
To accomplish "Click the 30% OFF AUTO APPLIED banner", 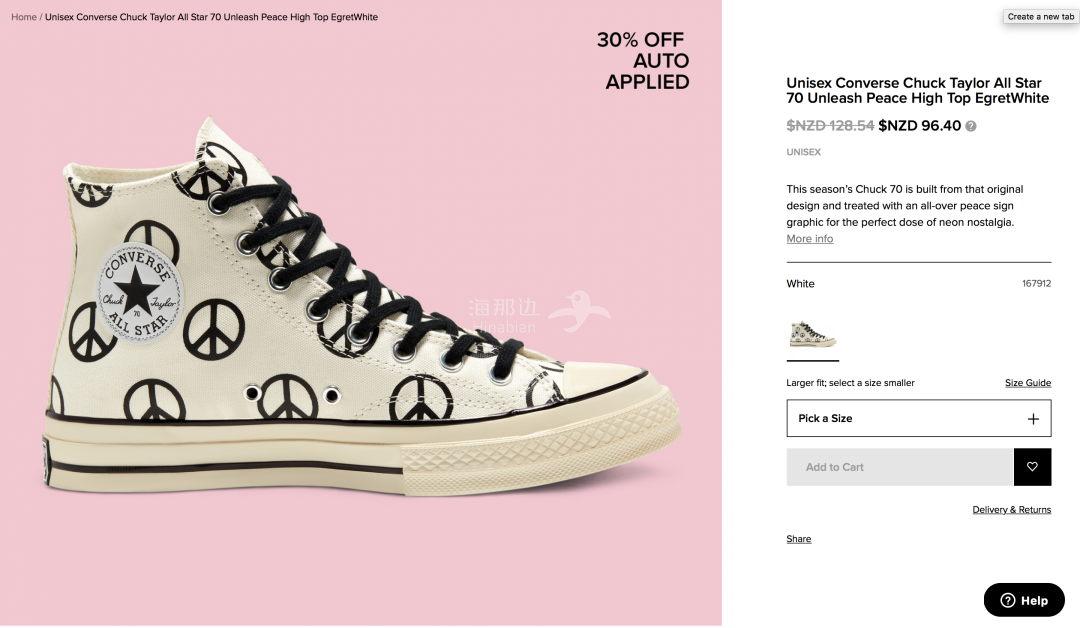I will coord(643,61).
